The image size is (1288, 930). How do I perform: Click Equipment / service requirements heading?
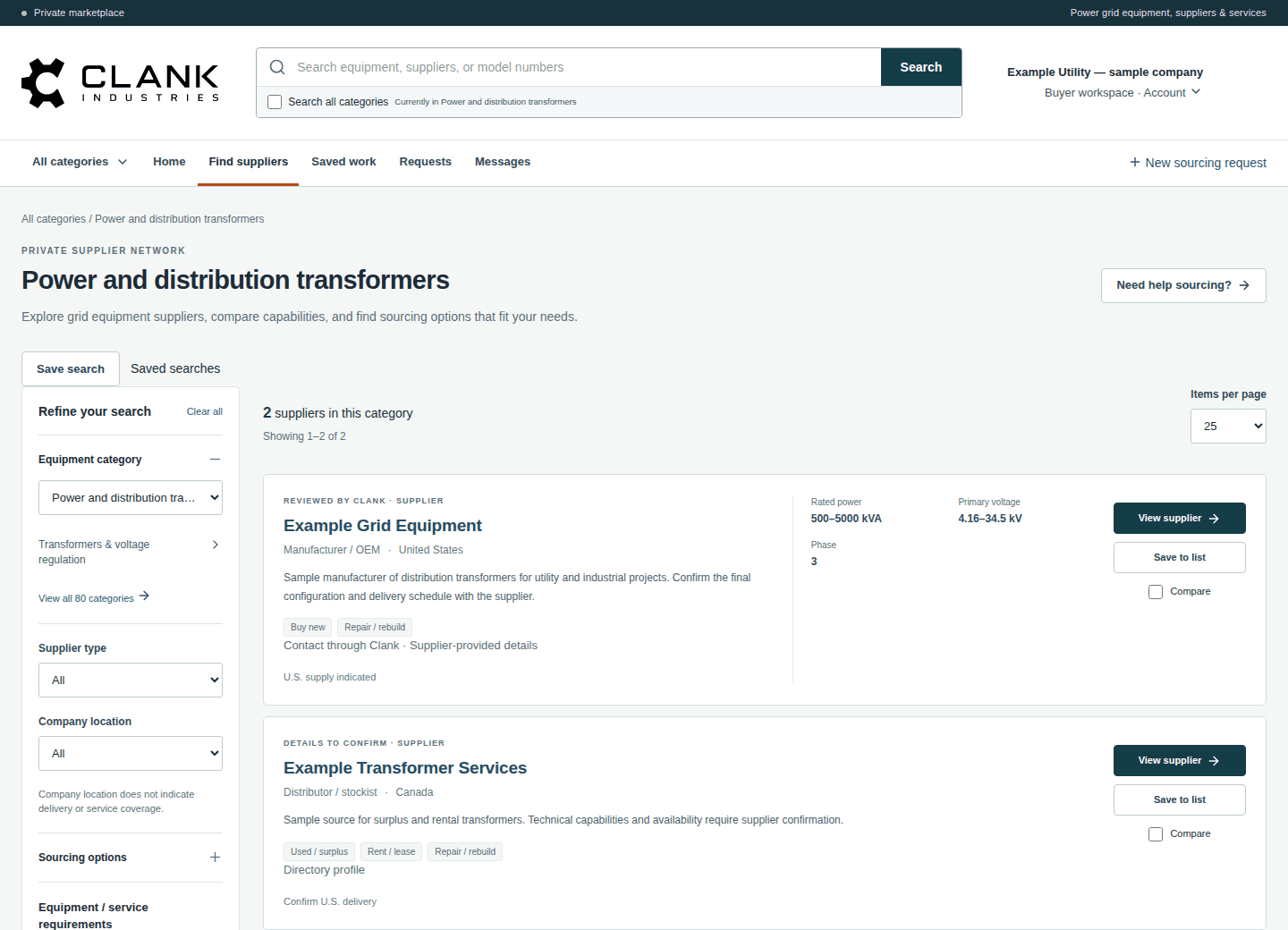pyautogui.click(x=93, y=916)
